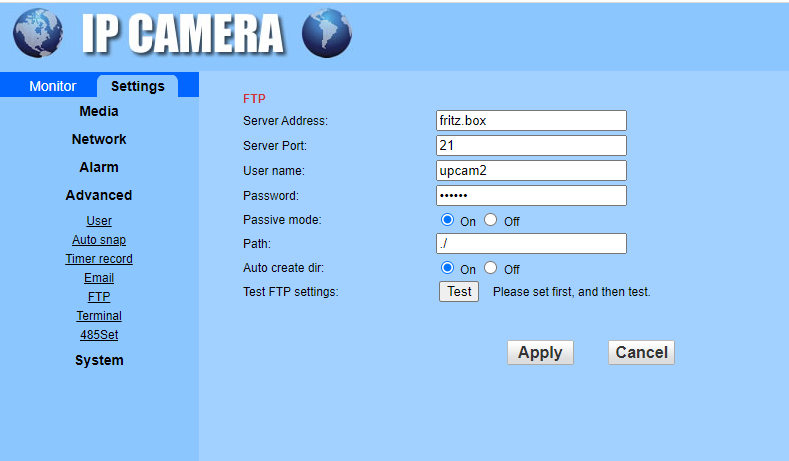Set Passive mode to Off

(x=491, y=220)
